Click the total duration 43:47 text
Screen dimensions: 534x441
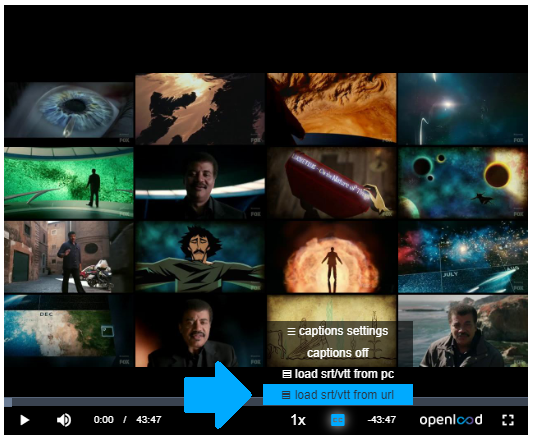[x=149, y=420]
